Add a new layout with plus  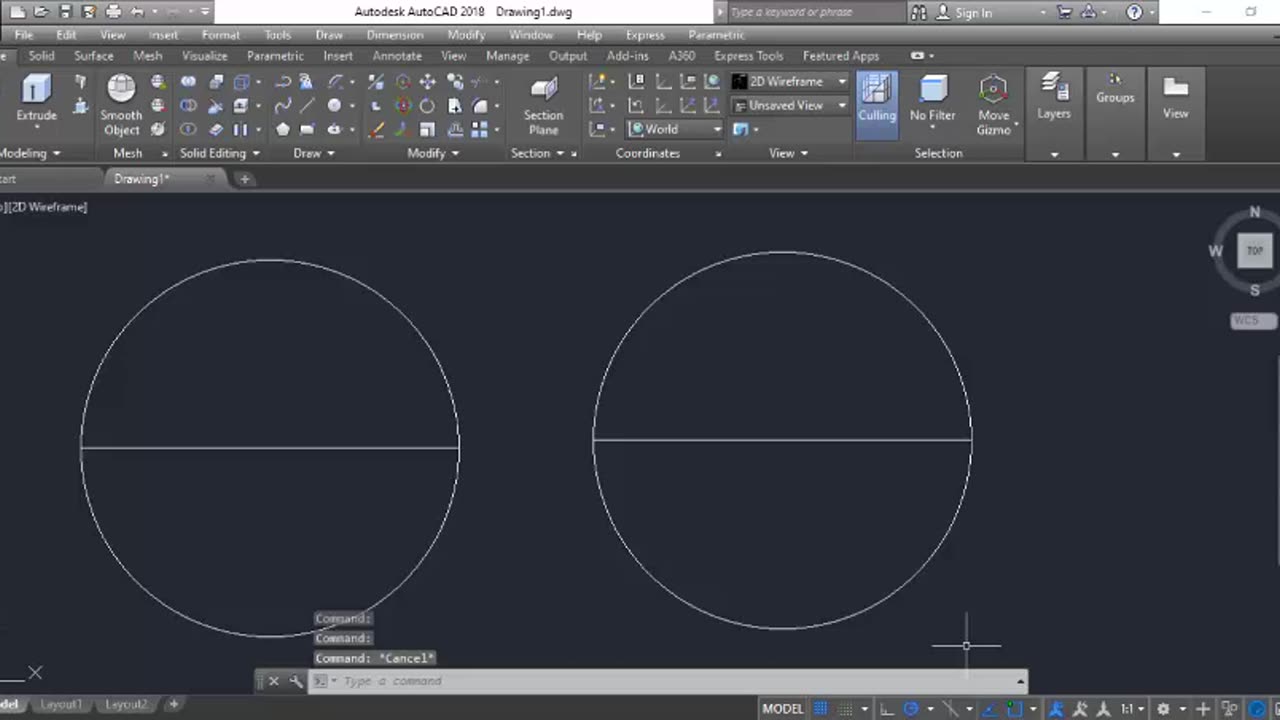173,705
